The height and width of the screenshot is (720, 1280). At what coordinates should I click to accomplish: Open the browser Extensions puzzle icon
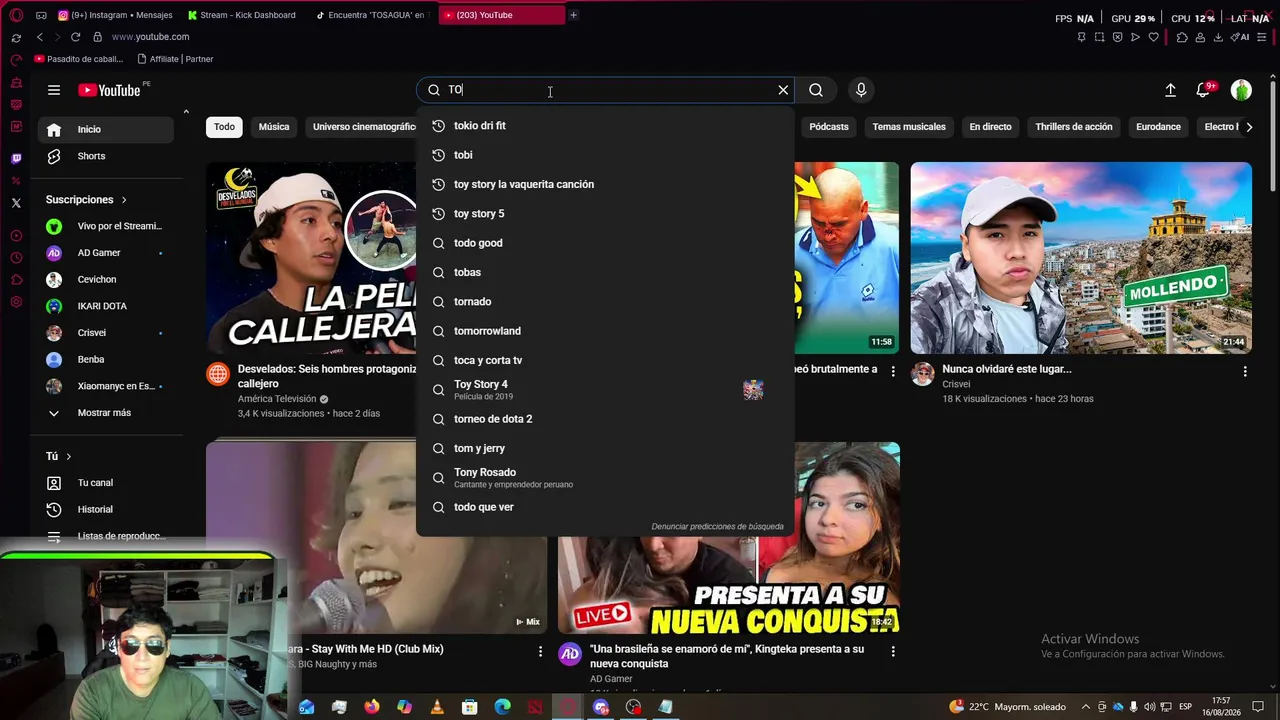(1182, 37)
